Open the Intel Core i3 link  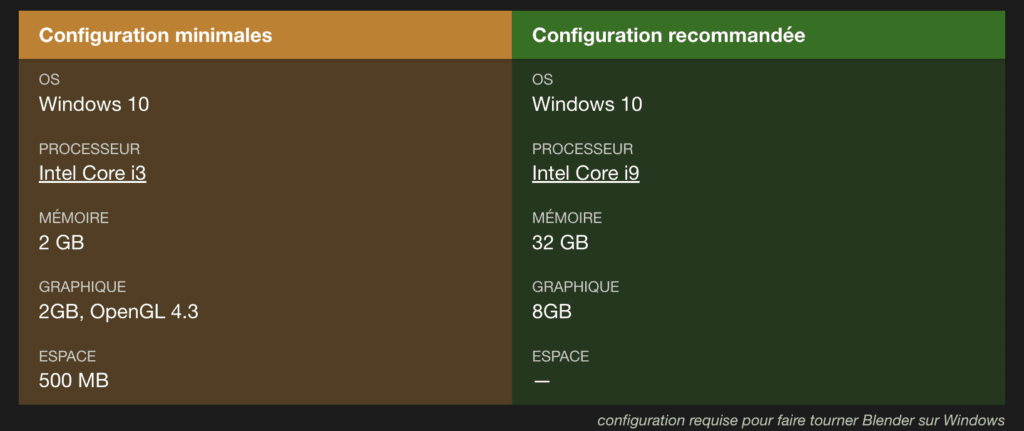[x=93, y=174]
